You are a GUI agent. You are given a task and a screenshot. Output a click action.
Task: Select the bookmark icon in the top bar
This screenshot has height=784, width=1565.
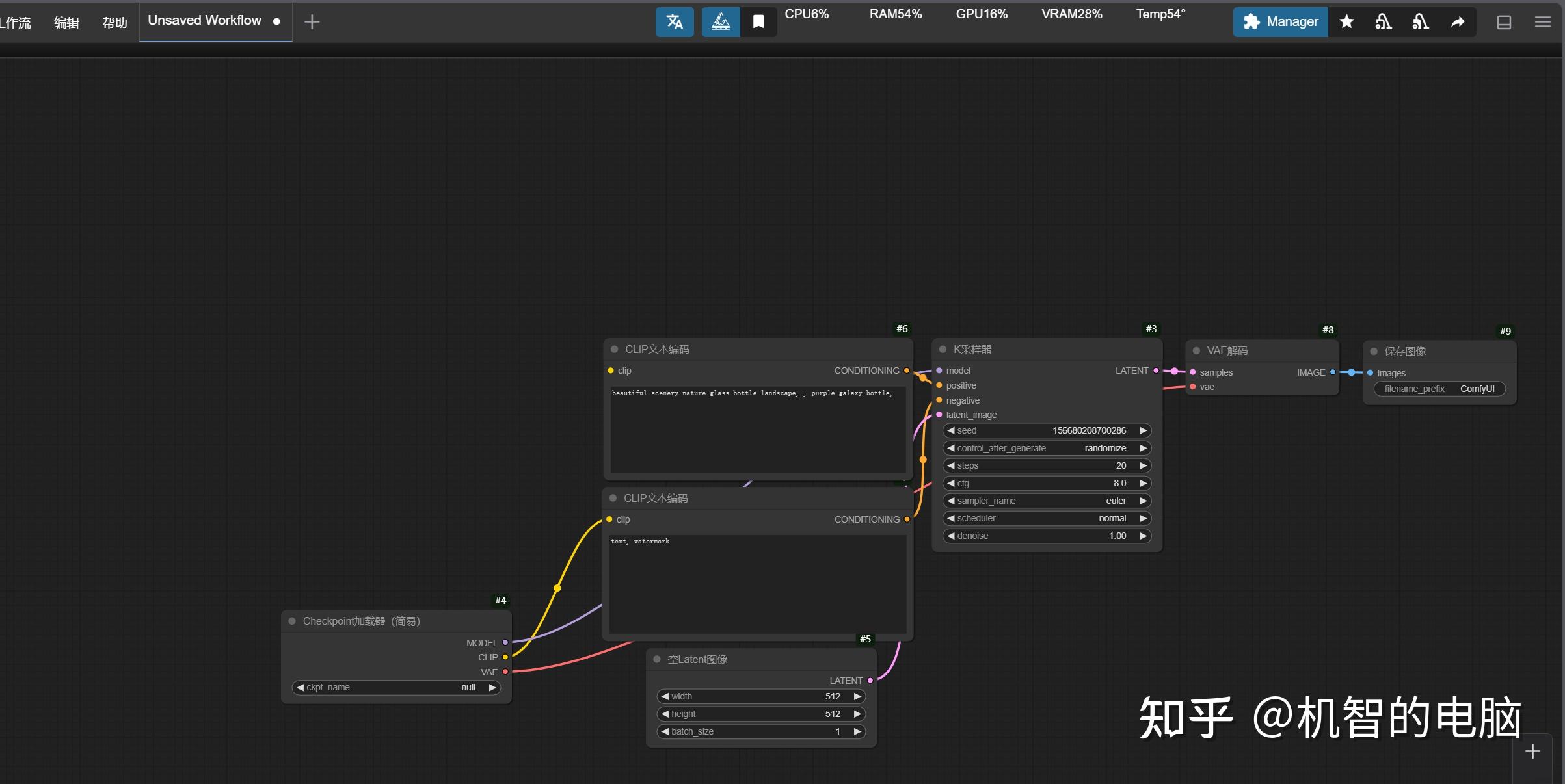point(758,21)
